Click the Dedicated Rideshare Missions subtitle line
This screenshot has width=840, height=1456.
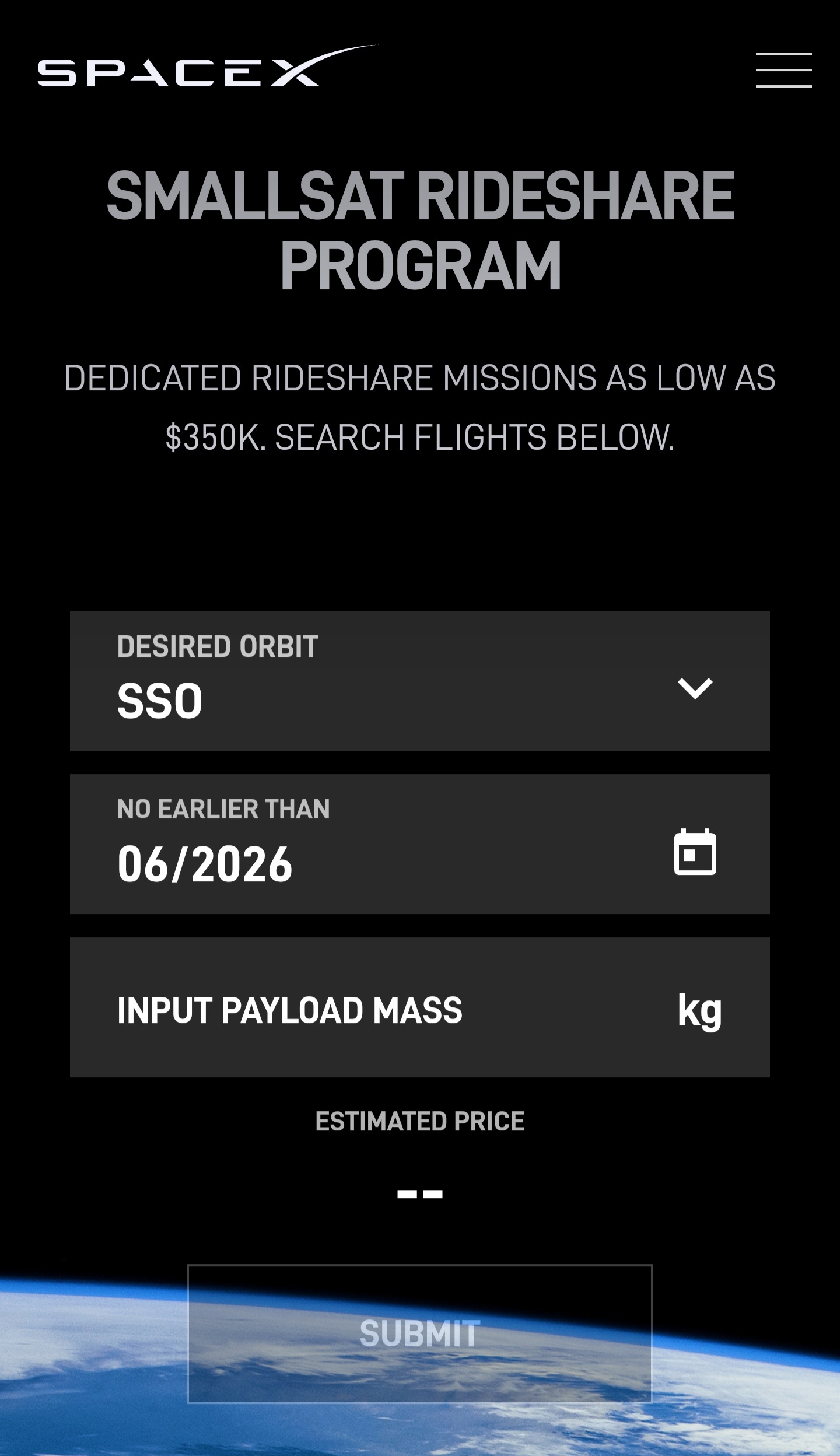click(420, 377)
